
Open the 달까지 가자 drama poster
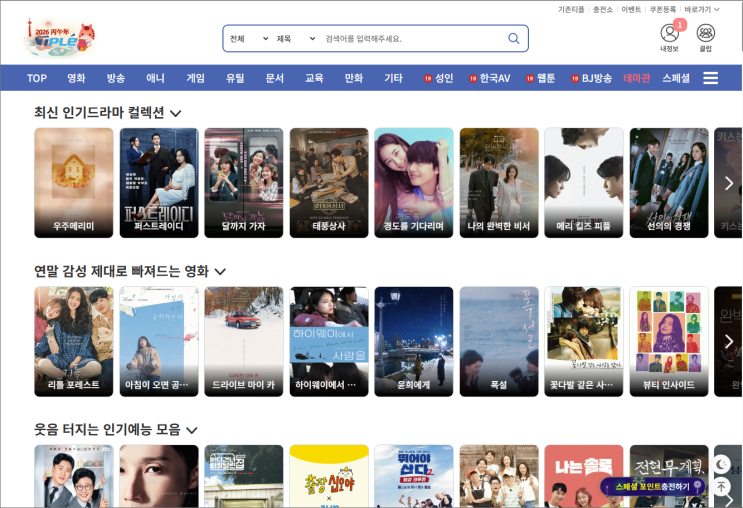tap(244, 183)
